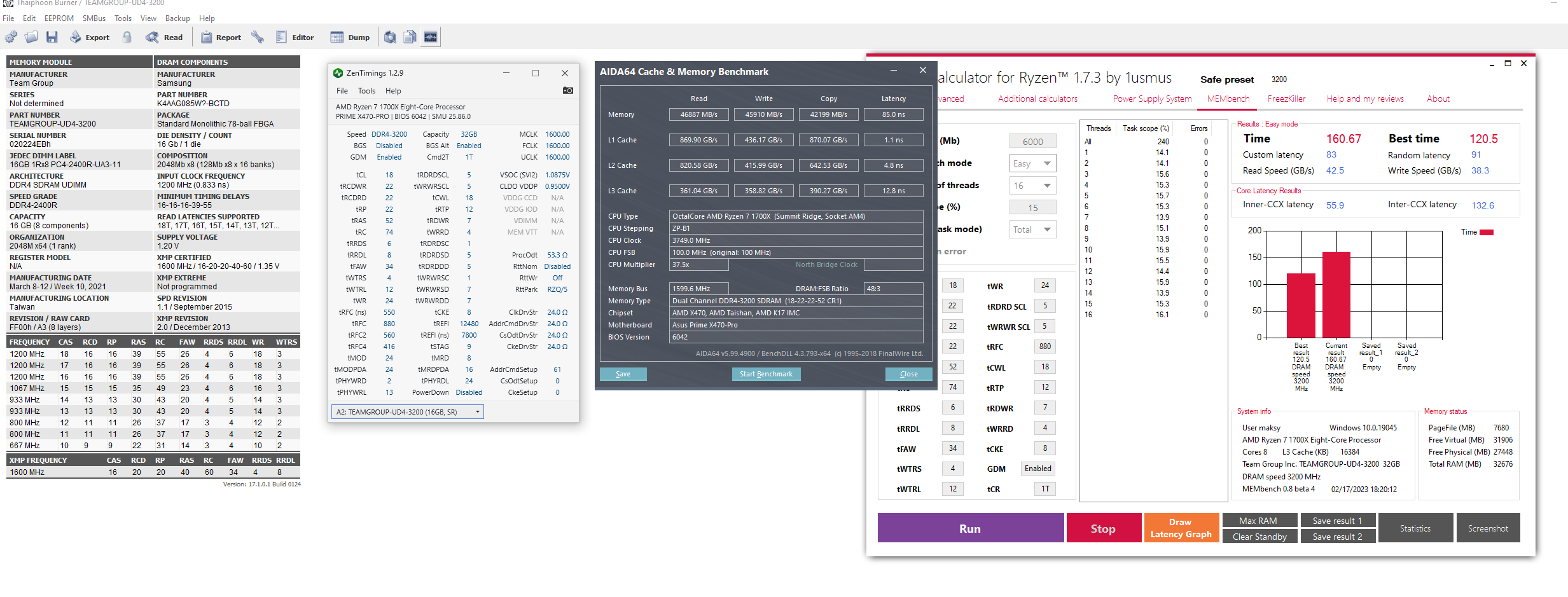Minimize the ZenTimings window
The height and width of the screenshot is (597, 1568).
coord(506,73)
